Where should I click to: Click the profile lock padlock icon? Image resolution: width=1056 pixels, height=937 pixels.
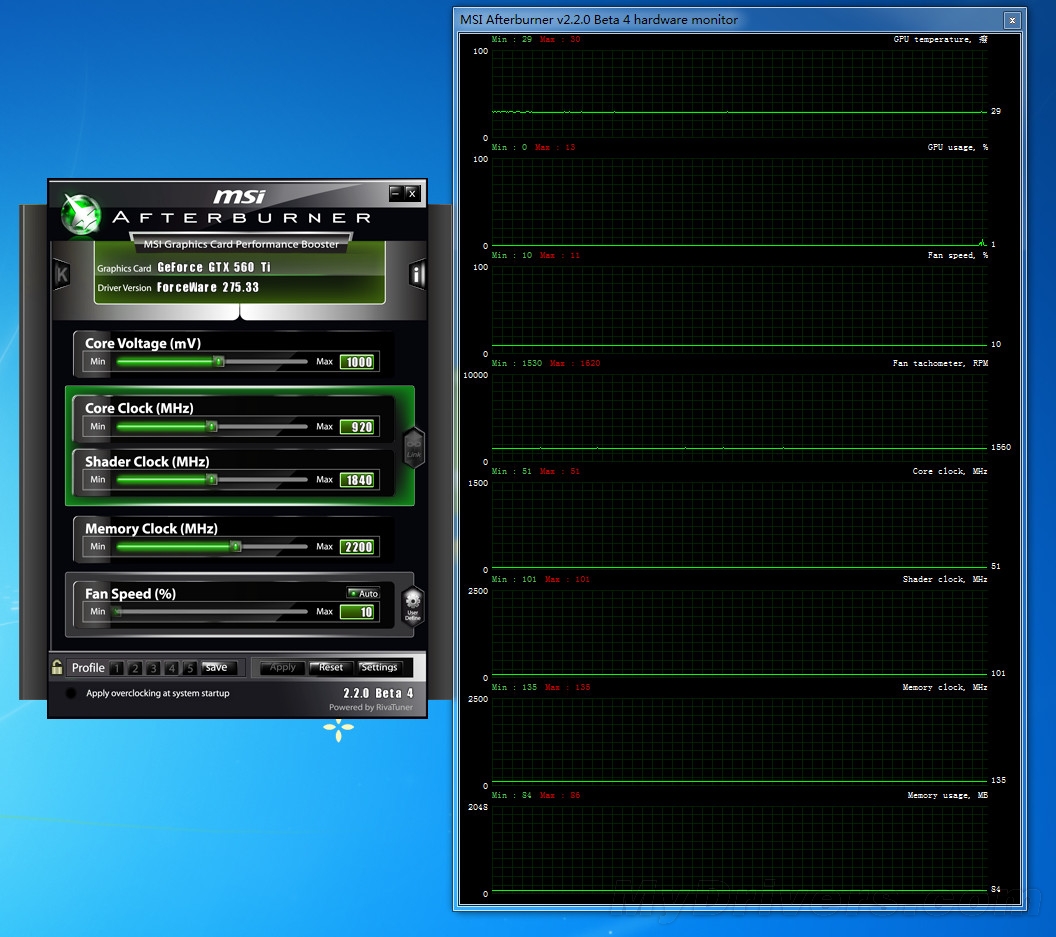[x=58, y=667]
